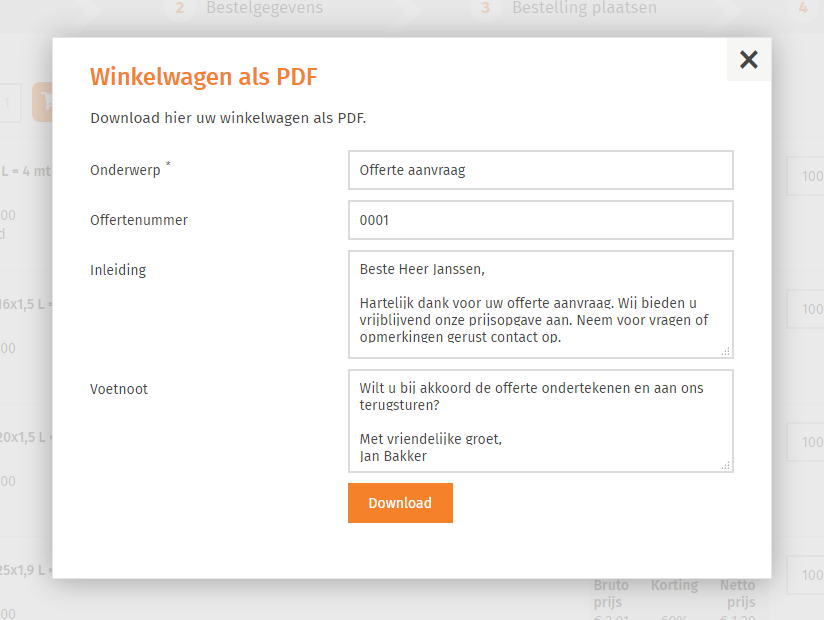Viewport: 824px width, 620px height.
Task: Click the Inleiding field label
Action: click(118, 270)
